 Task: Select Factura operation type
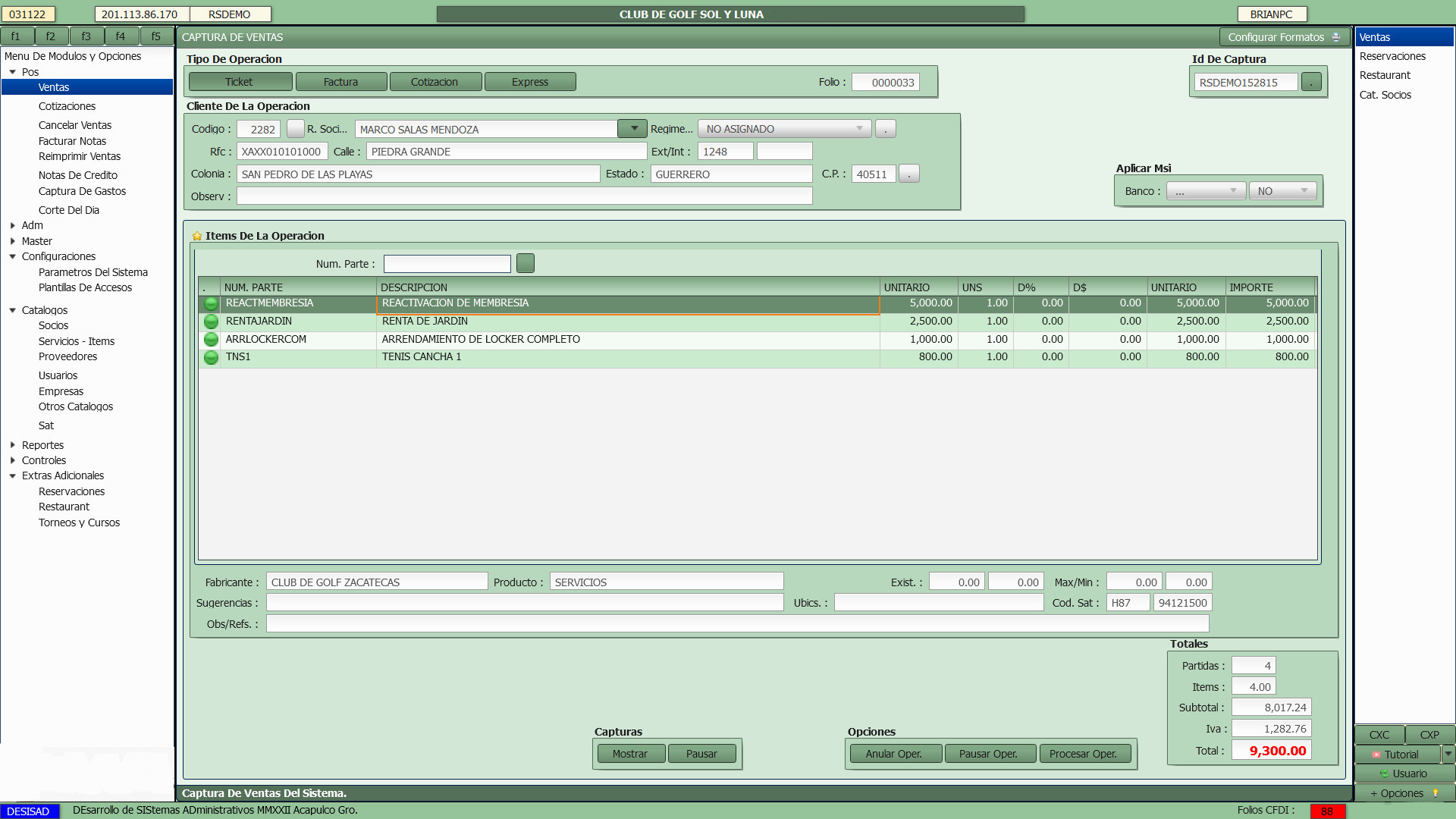[340, 82]
